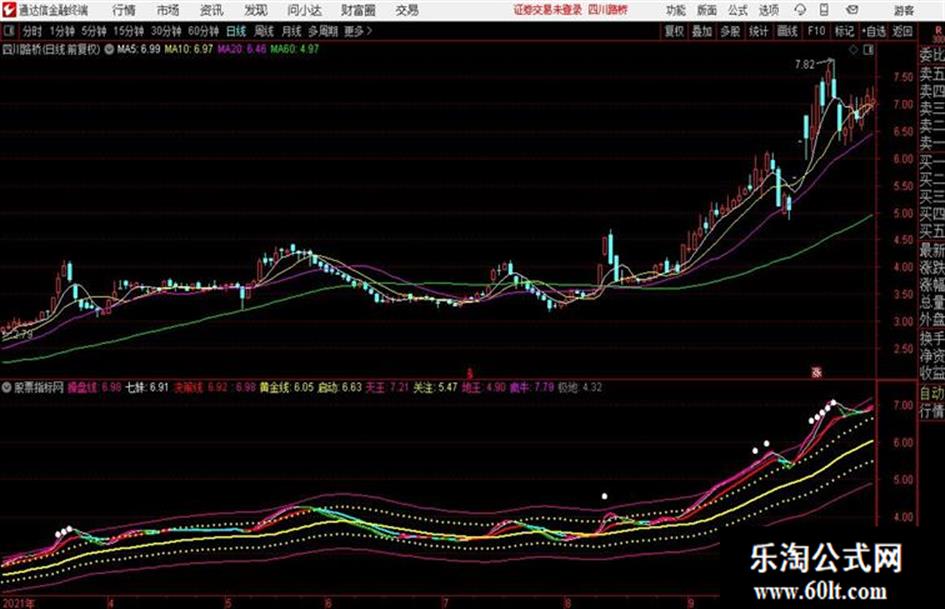Screen dimensions: 945x609
Task: Open main chart indicator dropdown beside 四川路桥
Action: pyautogui.click(x=108, y=49)
